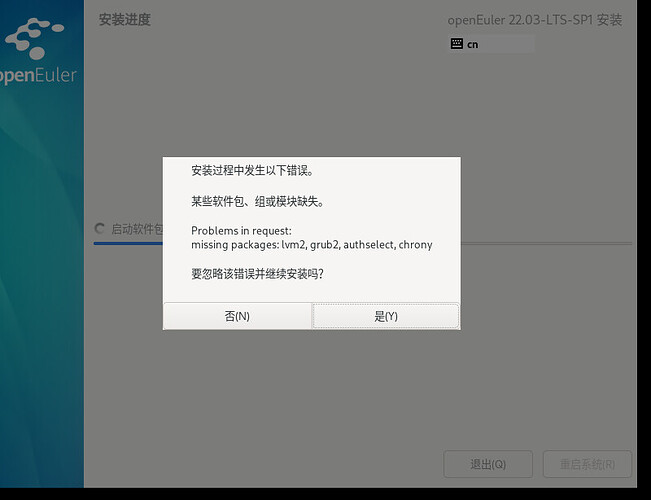The width and height of the screenshot is (651, 500).
Task: Click the 重启系统(R) reboot button
Action: (x=587, y=465)
